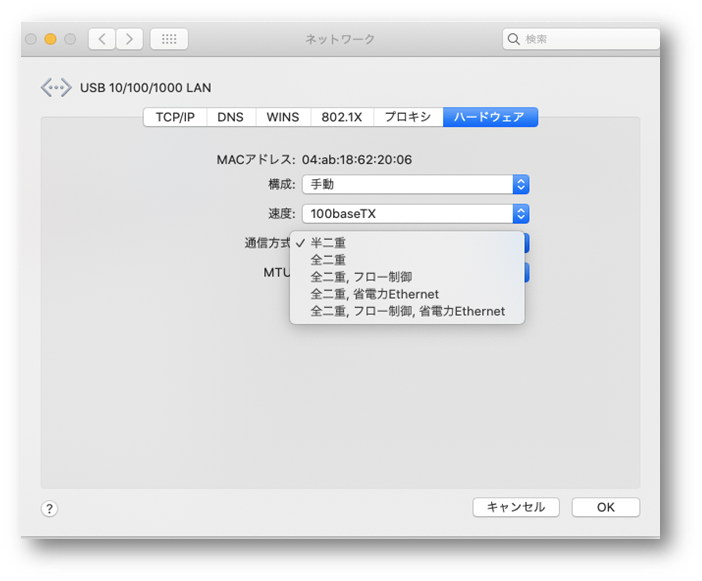
Task: Click the USB 10/100/1000 LAN title
Action: 146,88
